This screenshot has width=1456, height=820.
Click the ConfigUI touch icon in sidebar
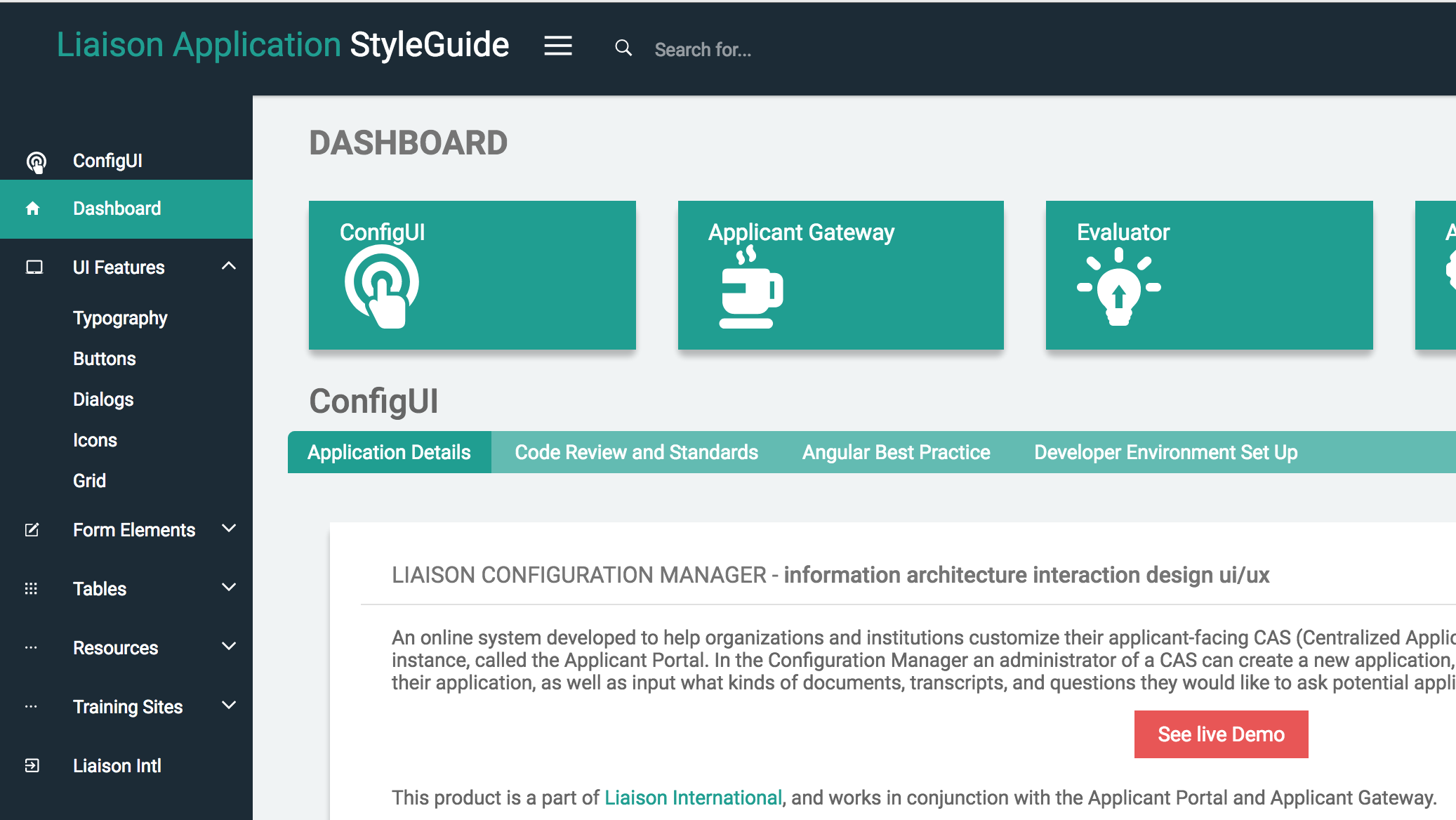(36, 162)
